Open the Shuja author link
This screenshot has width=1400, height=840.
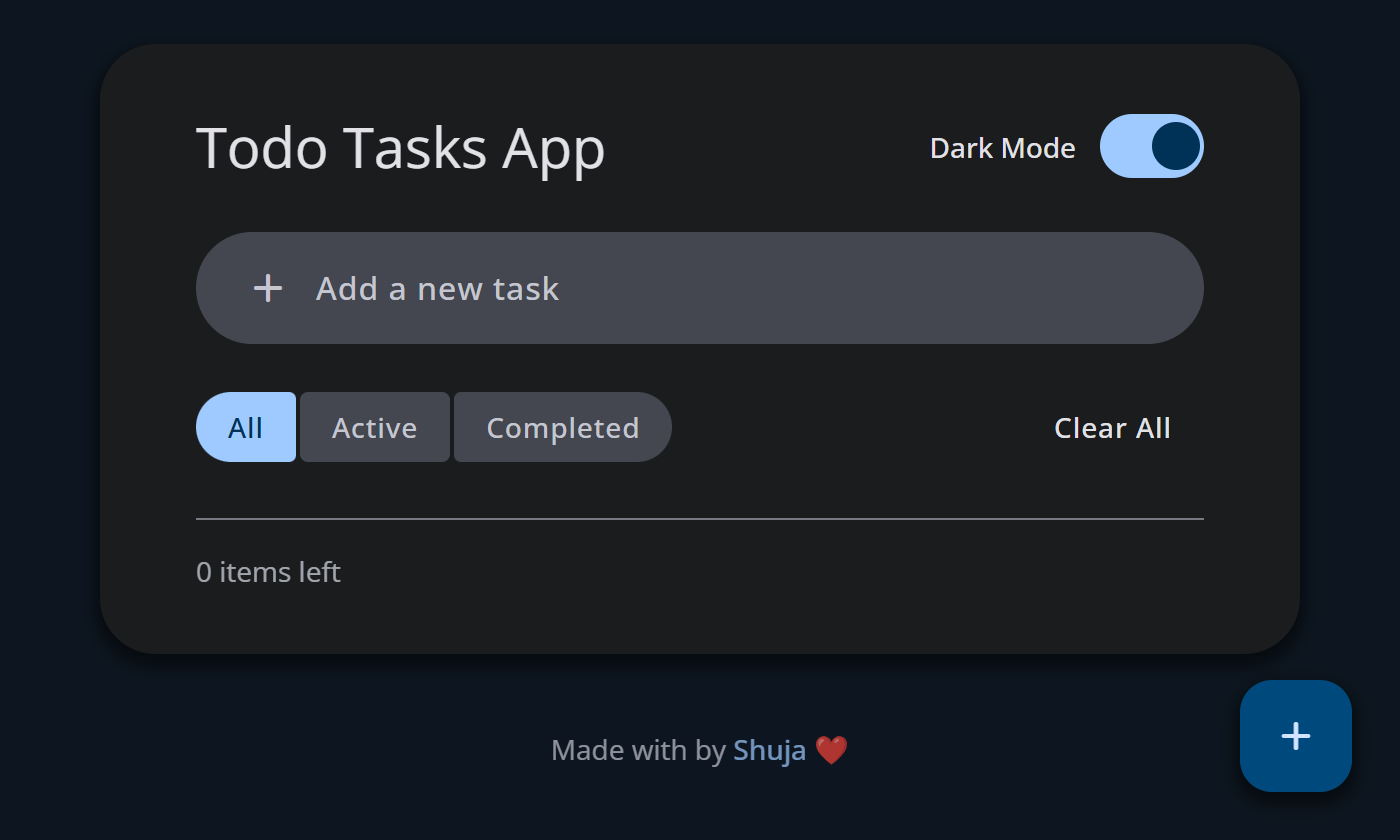769,750
